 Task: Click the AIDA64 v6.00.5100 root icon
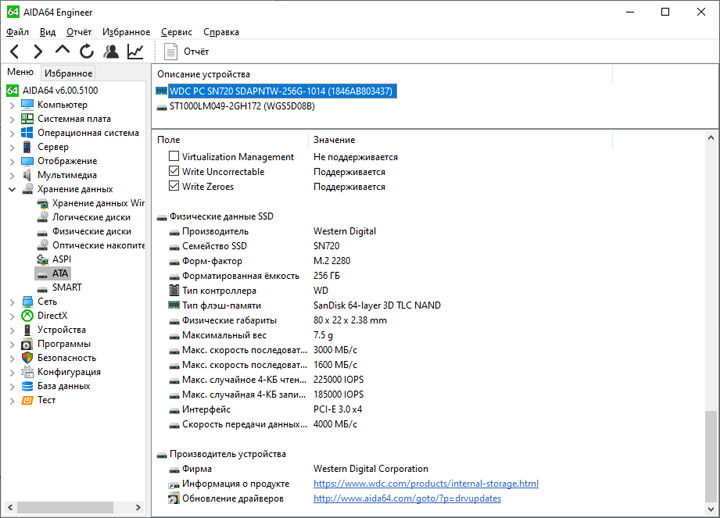pyautogui.click(x=13, y=90)
